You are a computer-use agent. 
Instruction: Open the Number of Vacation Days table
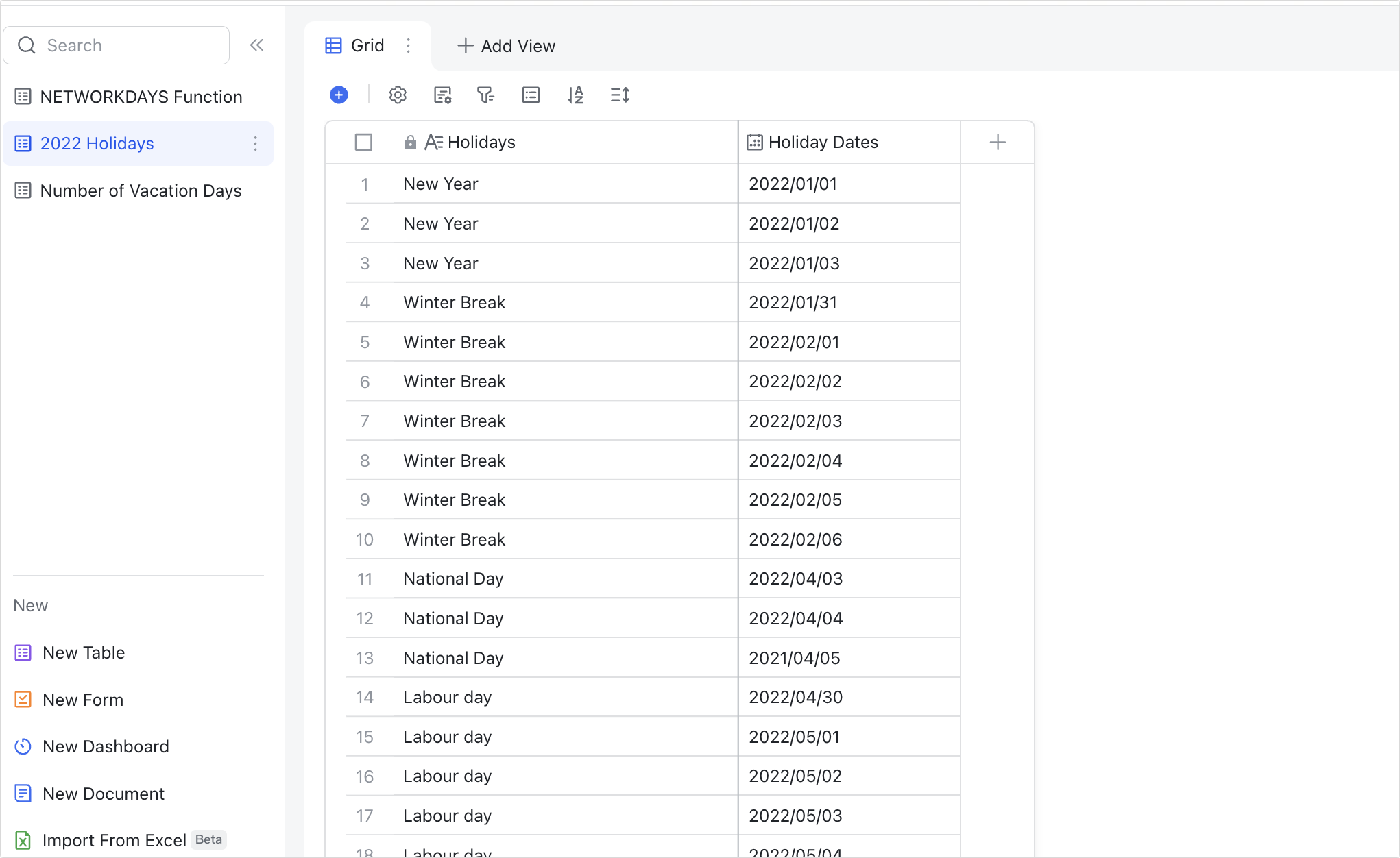coord(141,191)
